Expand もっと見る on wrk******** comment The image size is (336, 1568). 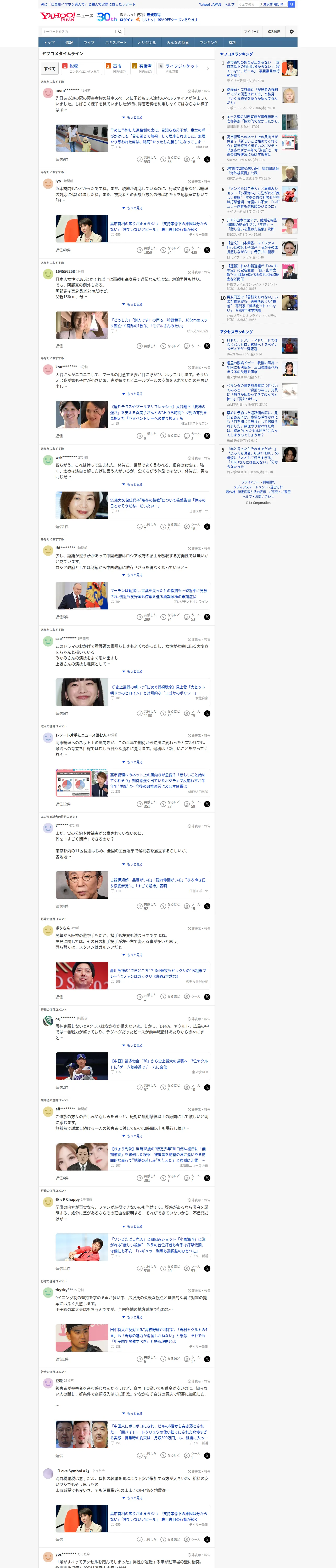pos(132,485)
